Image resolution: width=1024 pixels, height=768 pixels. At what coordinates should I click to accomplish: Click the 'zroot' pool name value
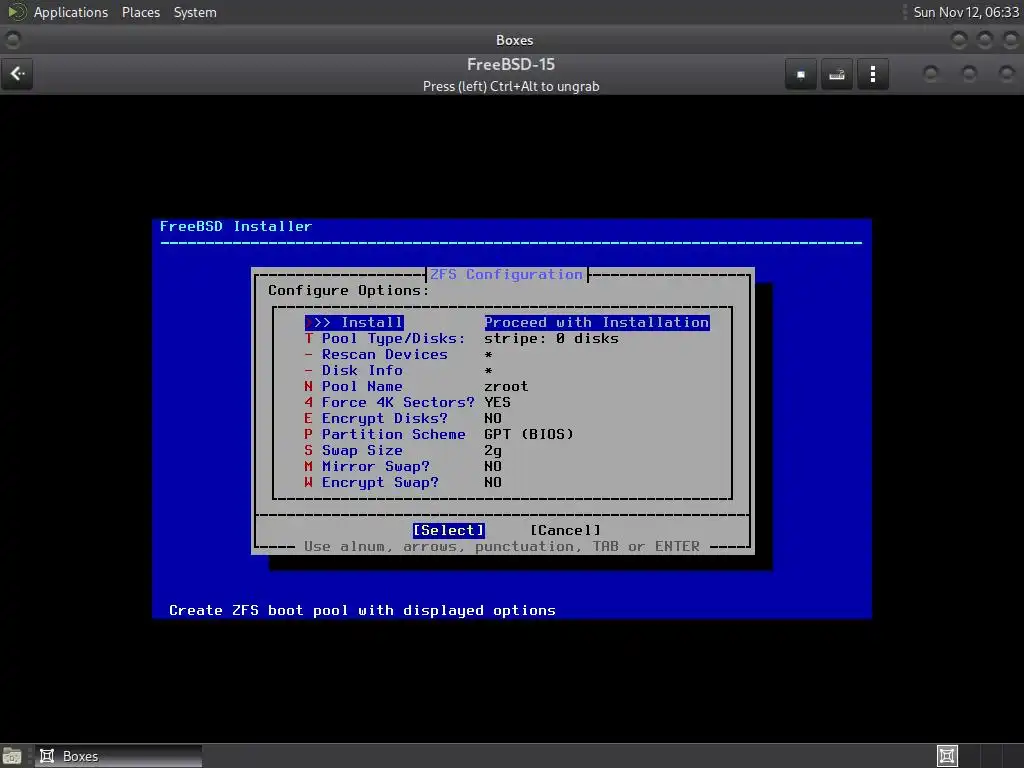tap(506, 387)
